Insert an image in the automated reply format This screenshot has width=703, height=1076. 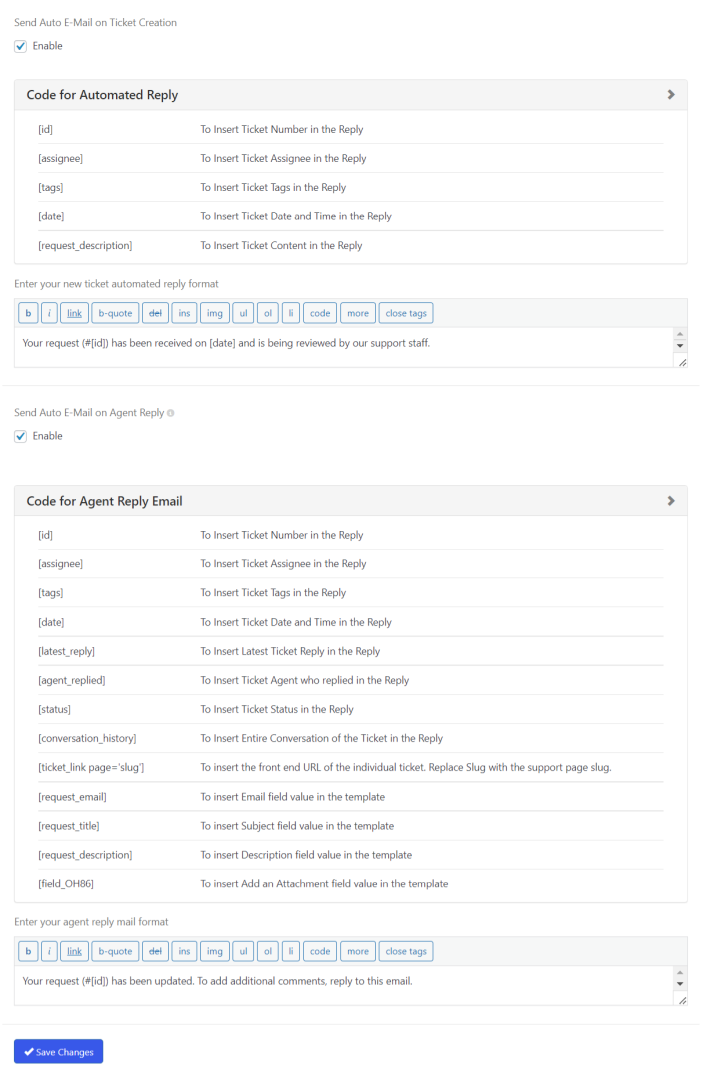[214, 312]
